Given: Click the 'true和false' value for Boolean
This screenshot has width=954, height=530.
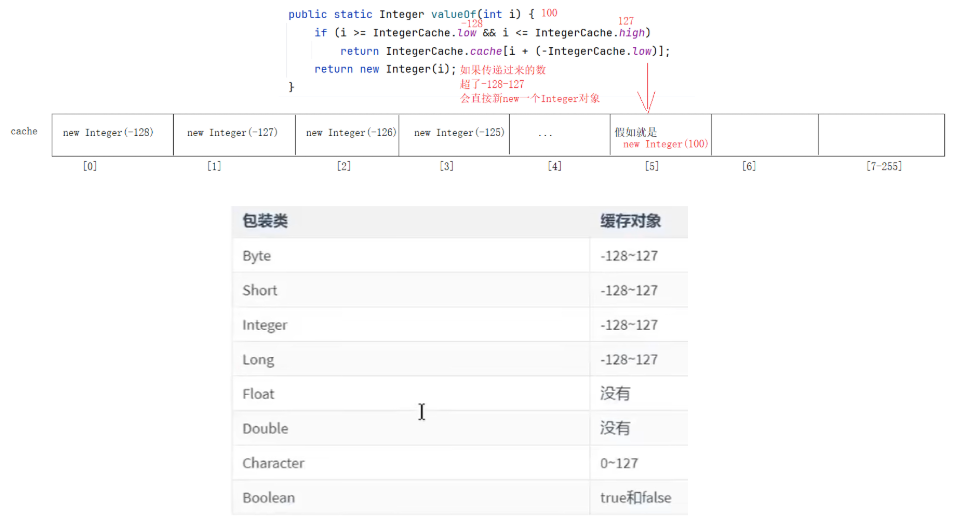Looking at the screenshot, I should pos(639,497).
